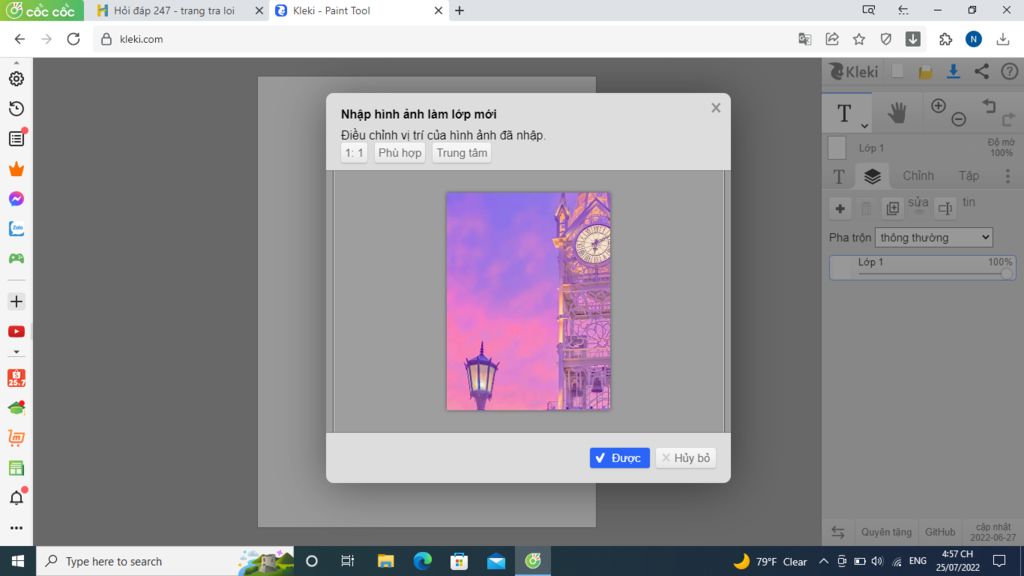Reload the kleki.com page
This screenshot has height=576, width=1024.
pyautogui.click(x=73, y=39)
